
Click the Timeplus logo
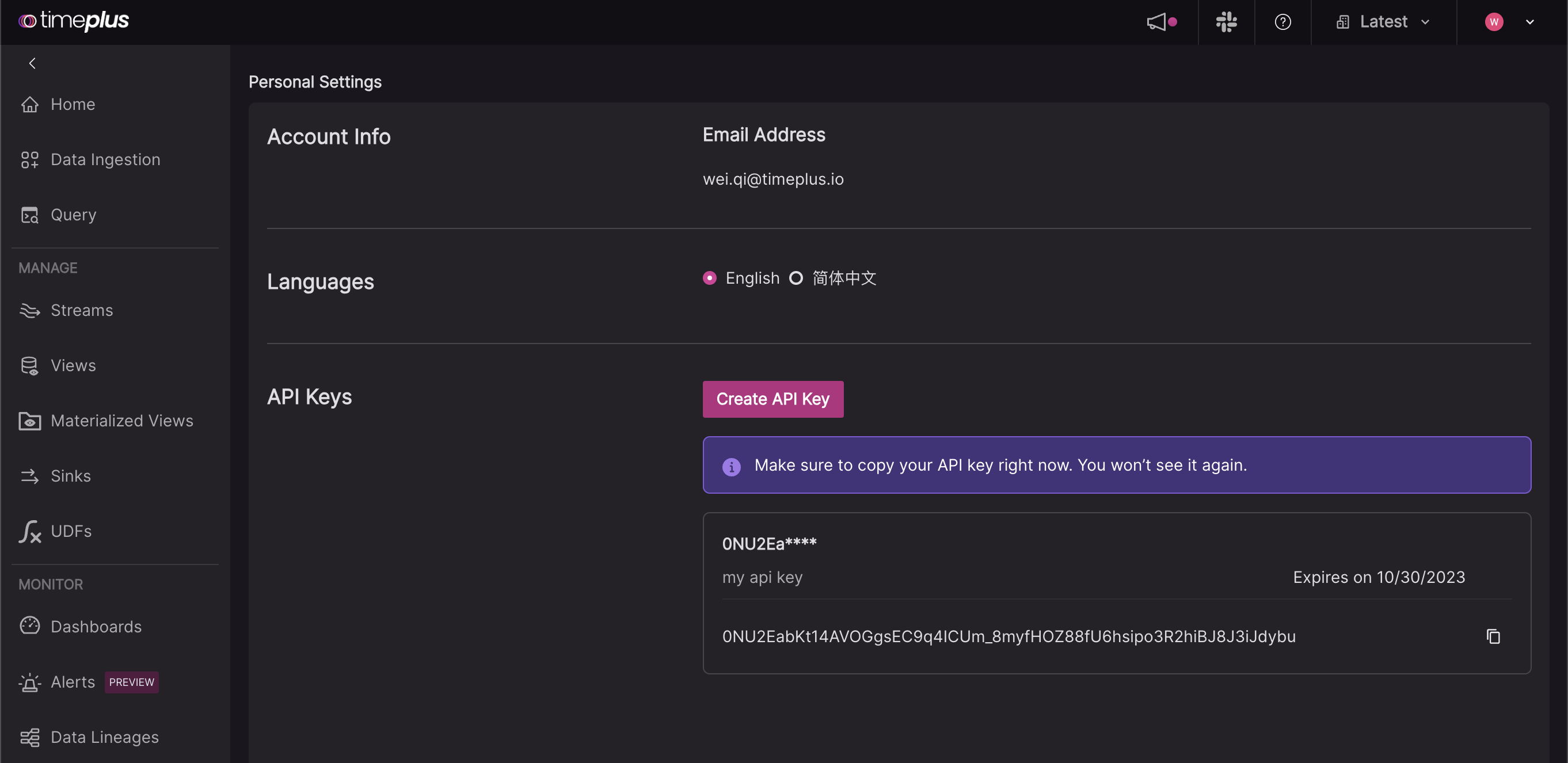[x=74, y=21]
